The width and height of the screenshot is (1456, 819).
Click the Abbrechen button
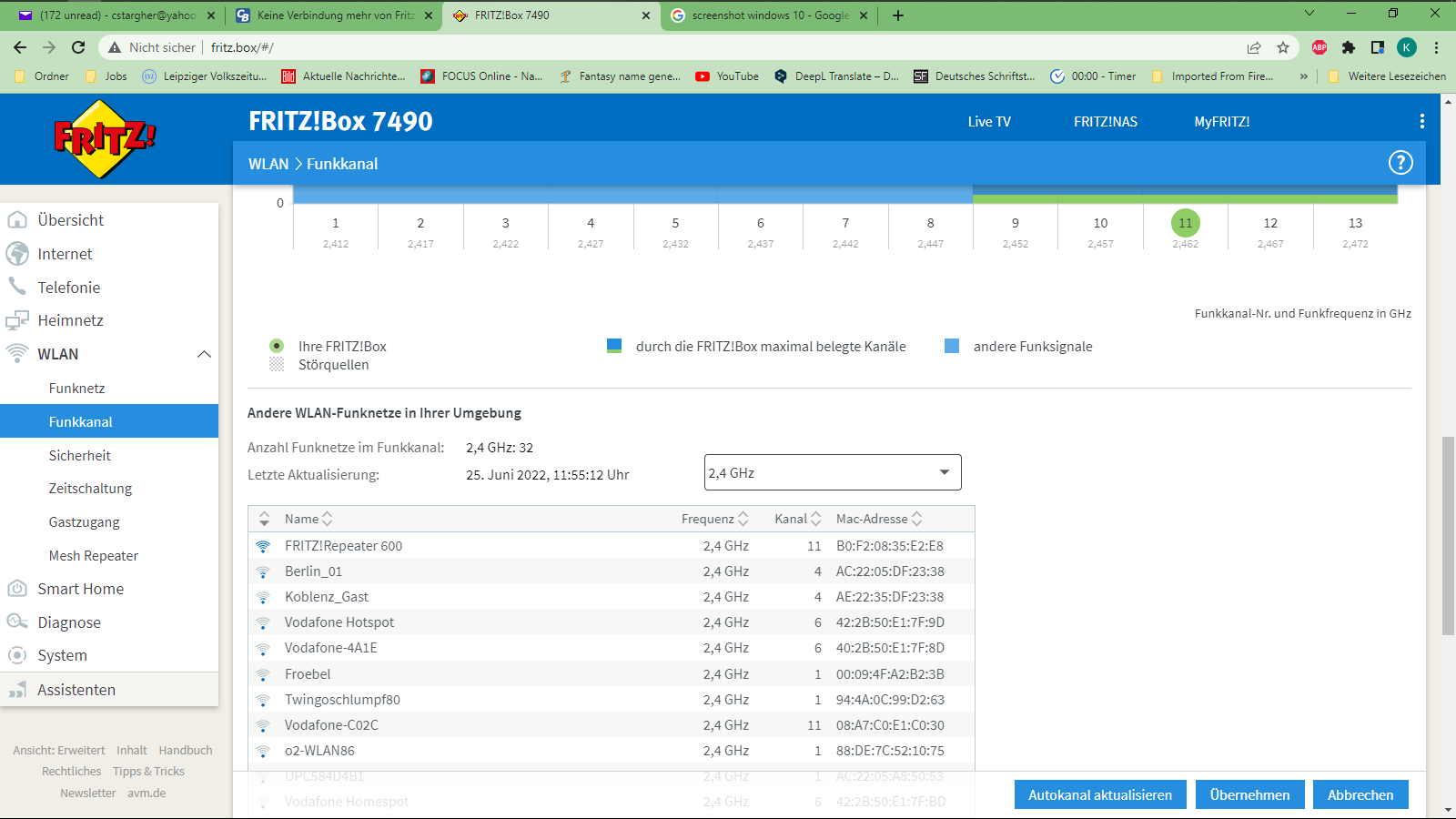1360,794
